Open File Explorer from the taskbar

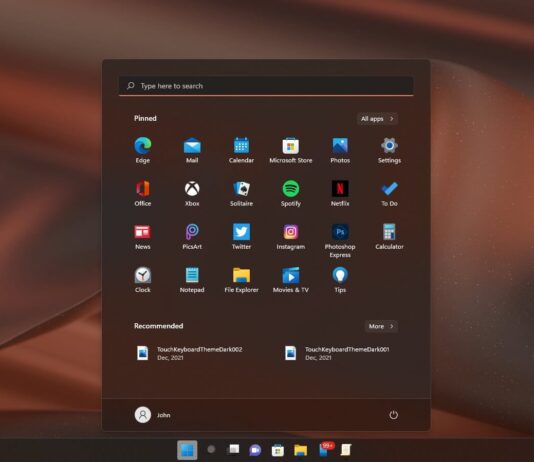(x=300, y=450)
